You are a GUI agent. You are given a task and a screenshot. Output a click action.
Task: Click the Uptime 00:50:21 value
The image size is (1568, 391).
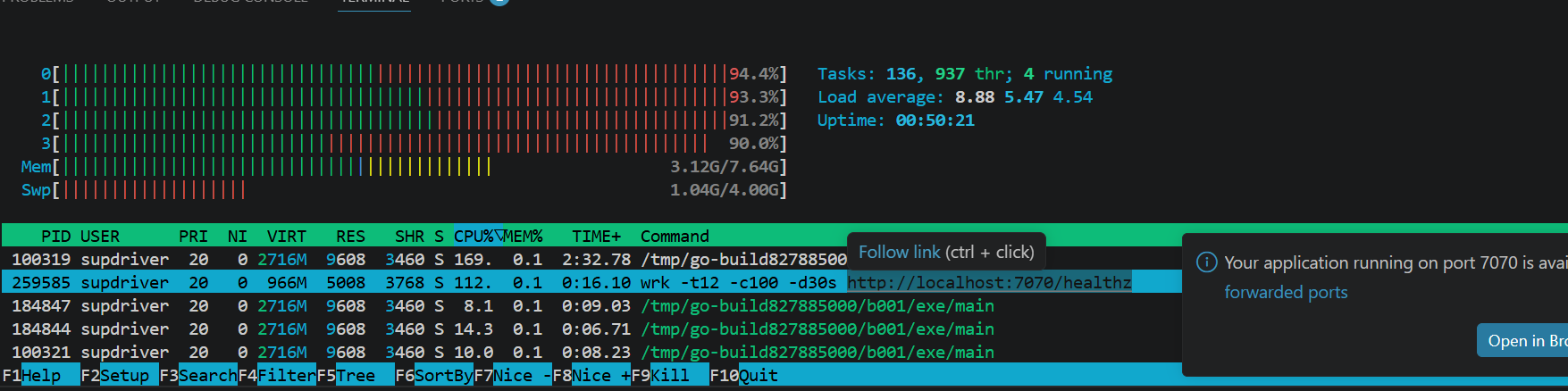point(935,120)
